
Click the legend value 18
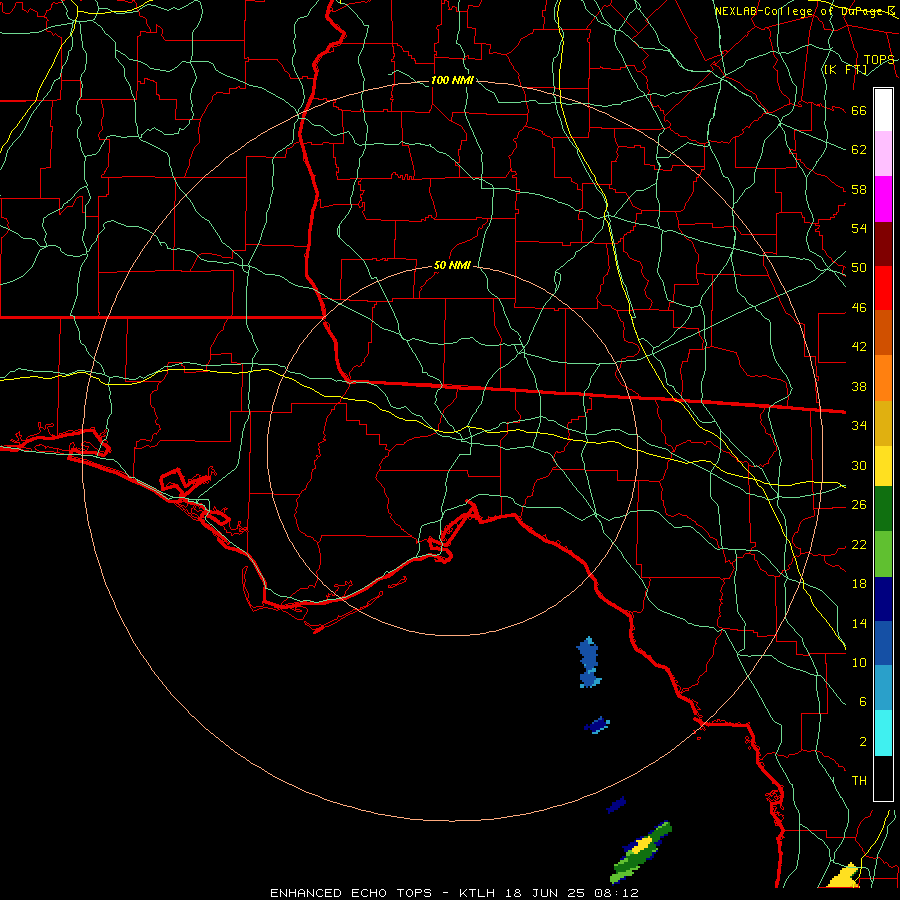tap(859, 584)
